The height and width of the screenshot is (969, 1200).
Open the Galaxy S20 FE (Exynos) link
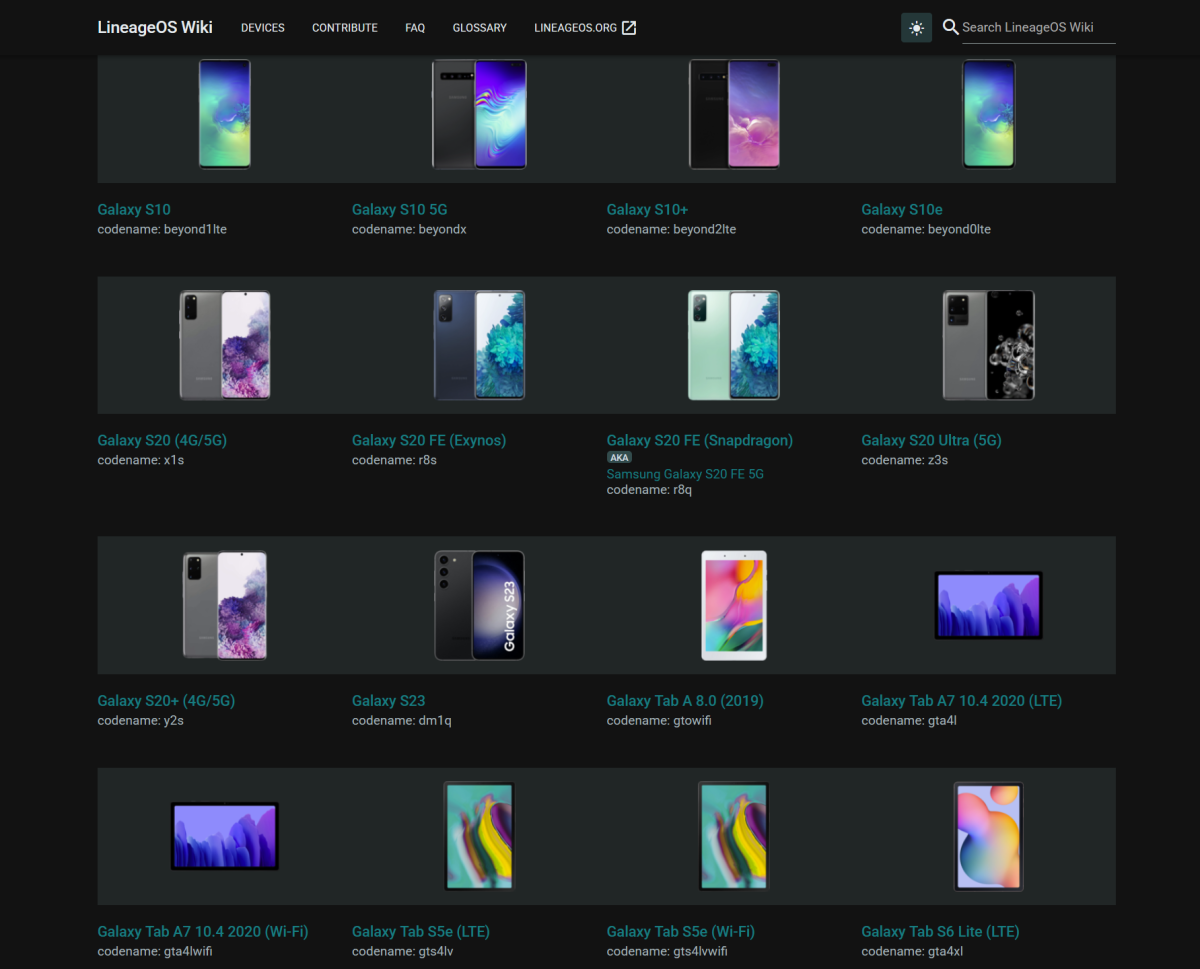click(429, 440)
